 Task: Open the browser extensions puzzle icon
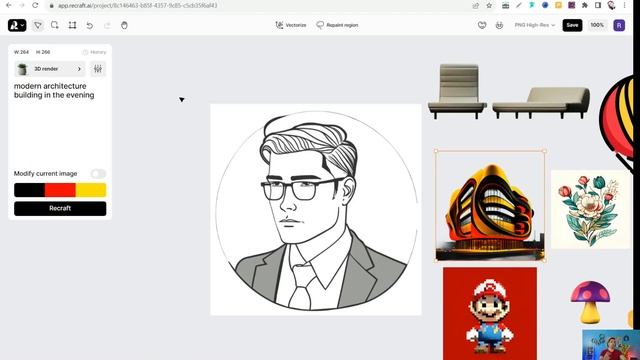585,5
